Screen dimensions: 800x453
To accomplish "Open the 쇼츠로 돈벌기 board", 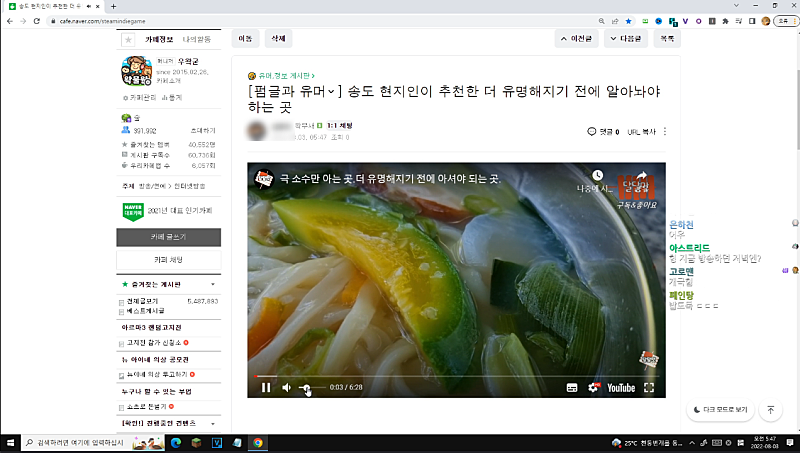I will (x=147, y=407).
